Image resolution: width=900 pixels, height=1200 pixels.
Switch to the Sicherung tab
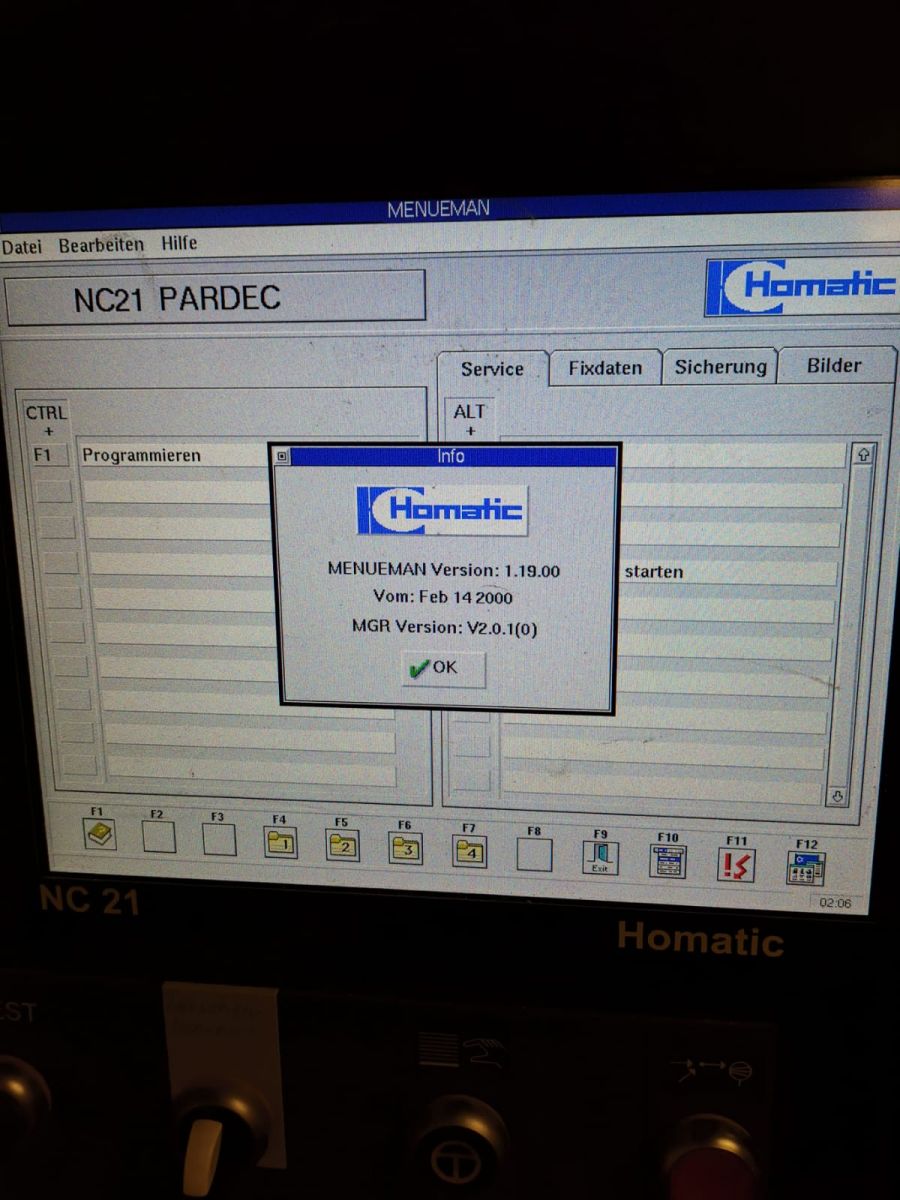tap(720, 366)
